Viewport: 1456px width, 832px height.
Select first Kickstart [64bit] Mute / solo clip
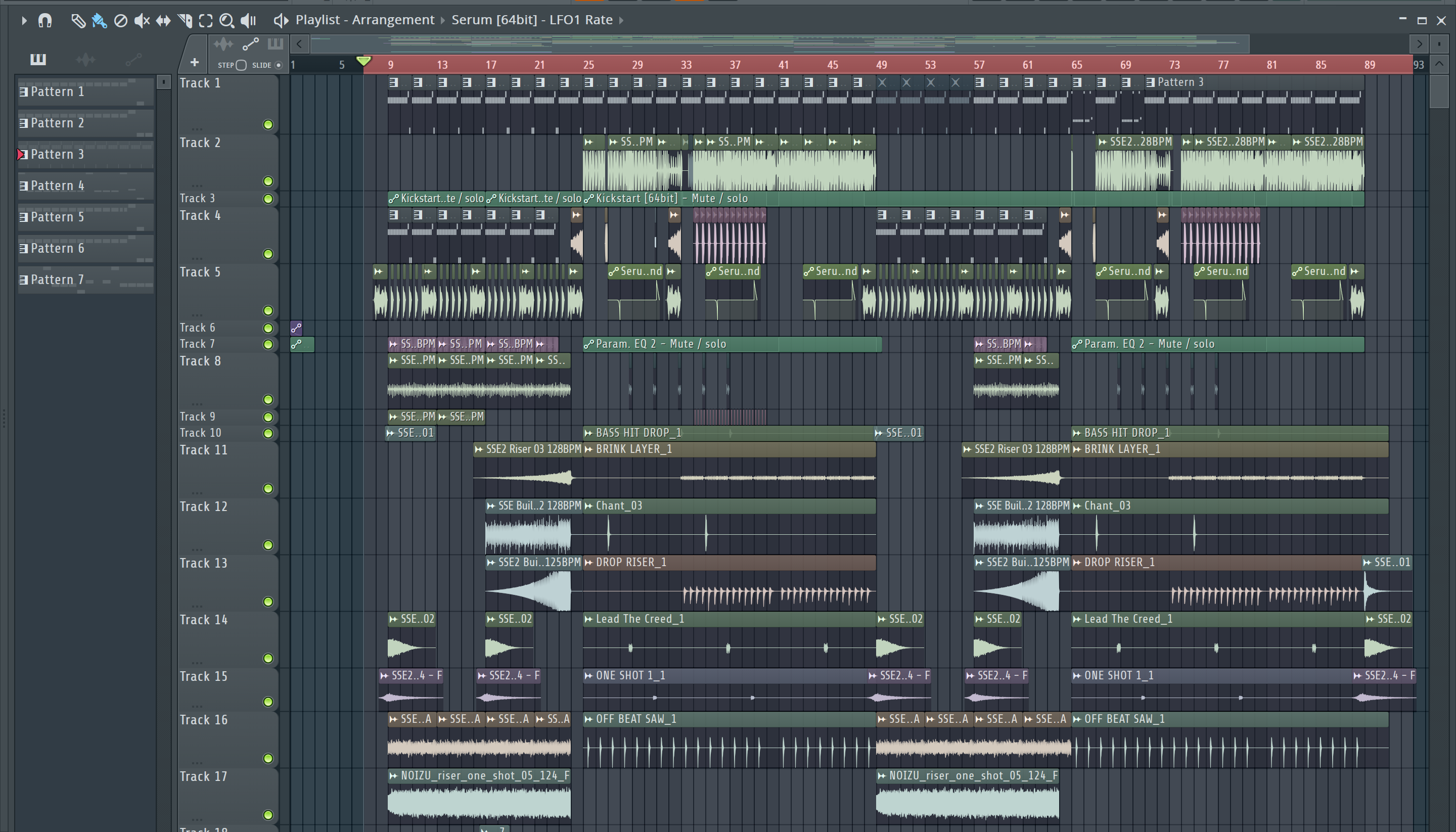click(437, 198)
